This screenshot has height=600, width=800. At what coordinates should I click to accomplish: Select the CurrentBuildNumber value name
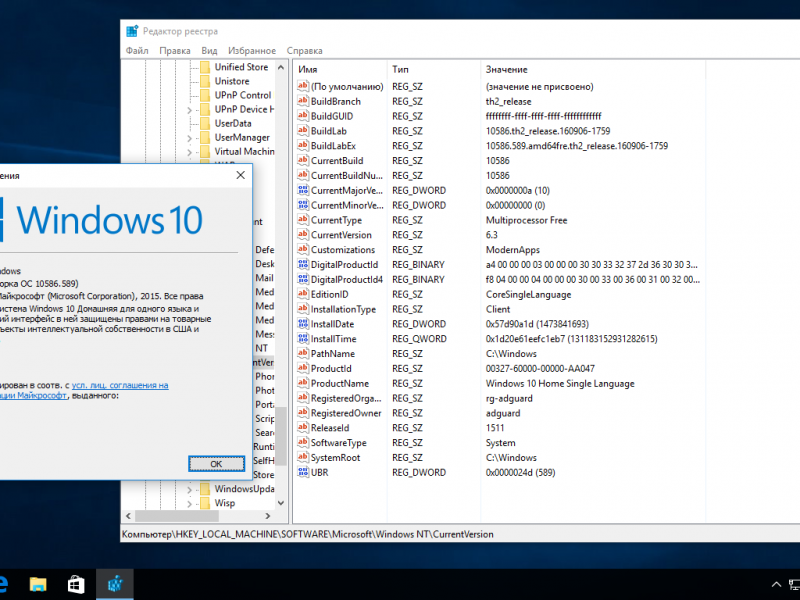347,176
